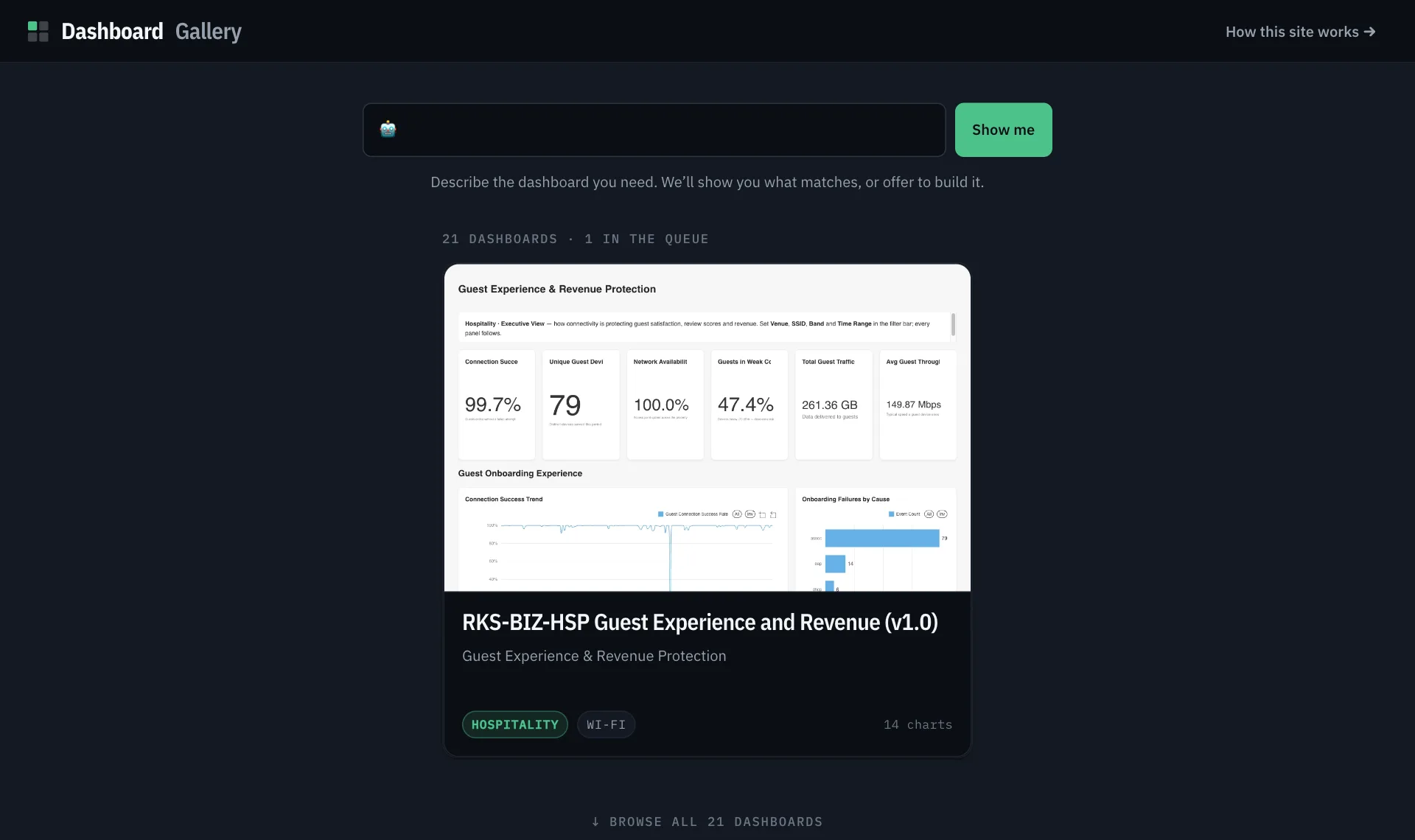Click the robot icon in the search box
This screenshot has height=840, width=1415.
click(388, 130)
